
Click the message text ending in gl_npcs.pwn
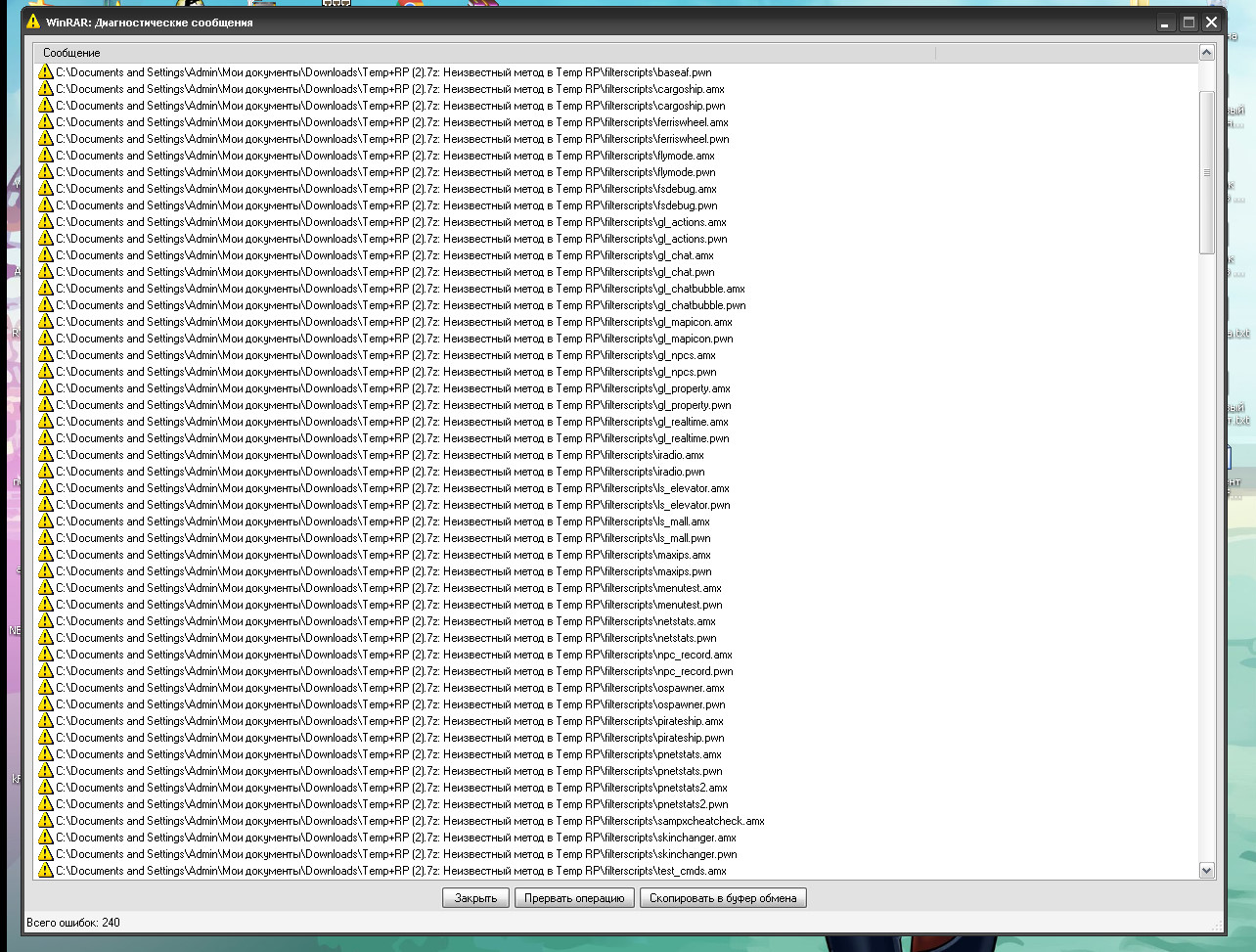coord(386,372)
